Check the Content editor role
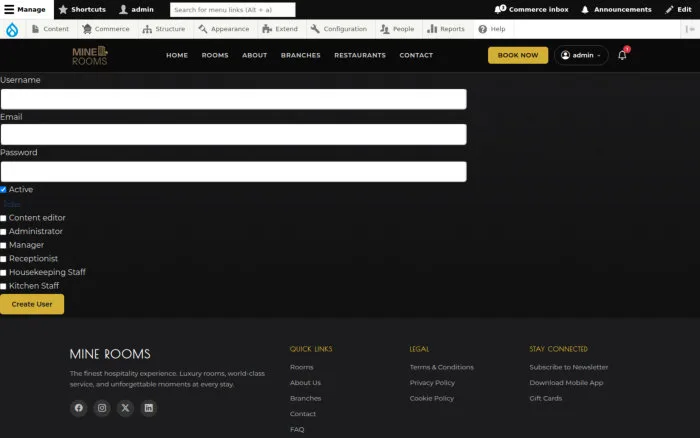 3,218
